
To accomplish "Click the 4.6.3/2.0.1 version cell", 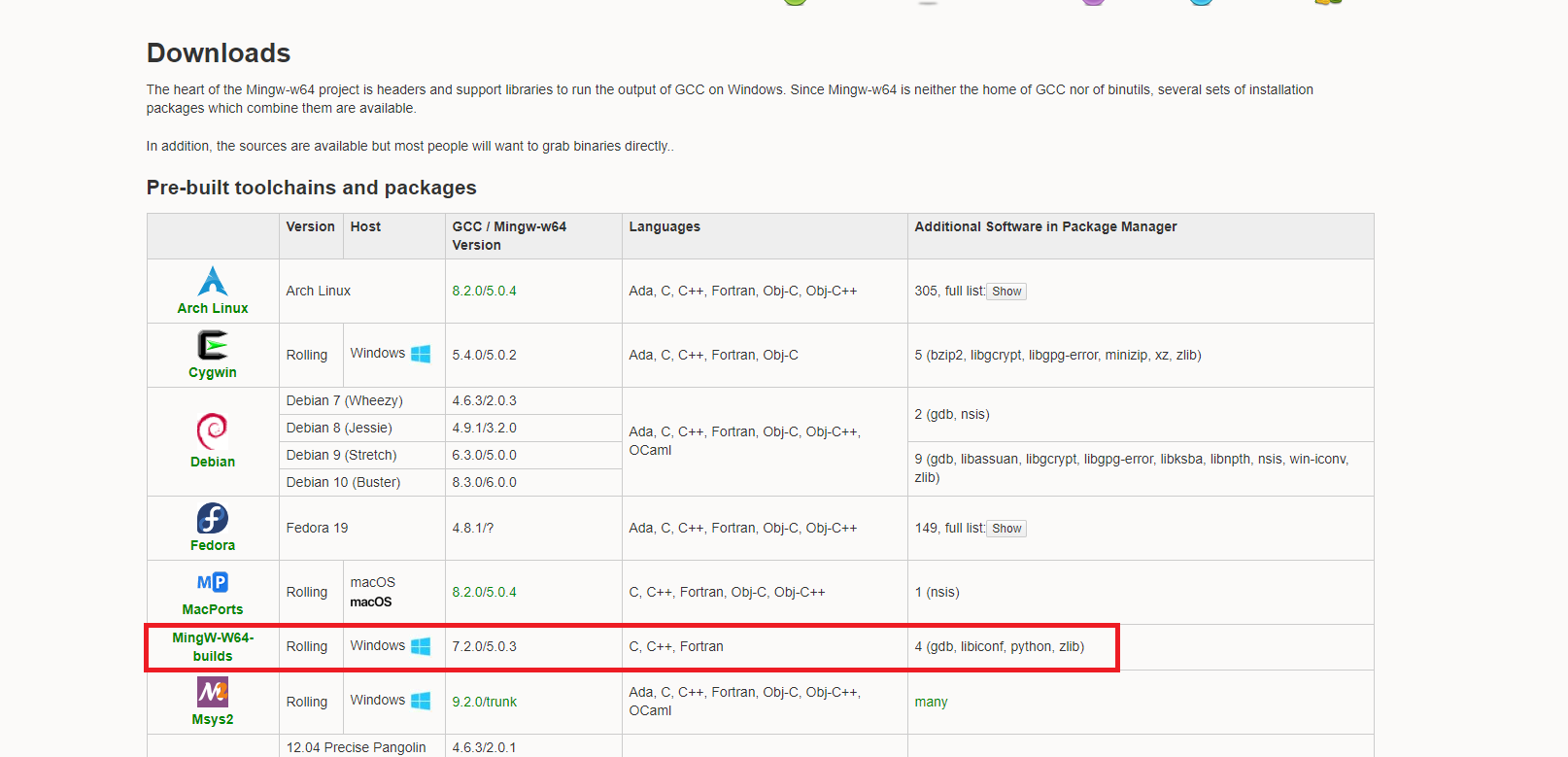I will tap(533, 746).
